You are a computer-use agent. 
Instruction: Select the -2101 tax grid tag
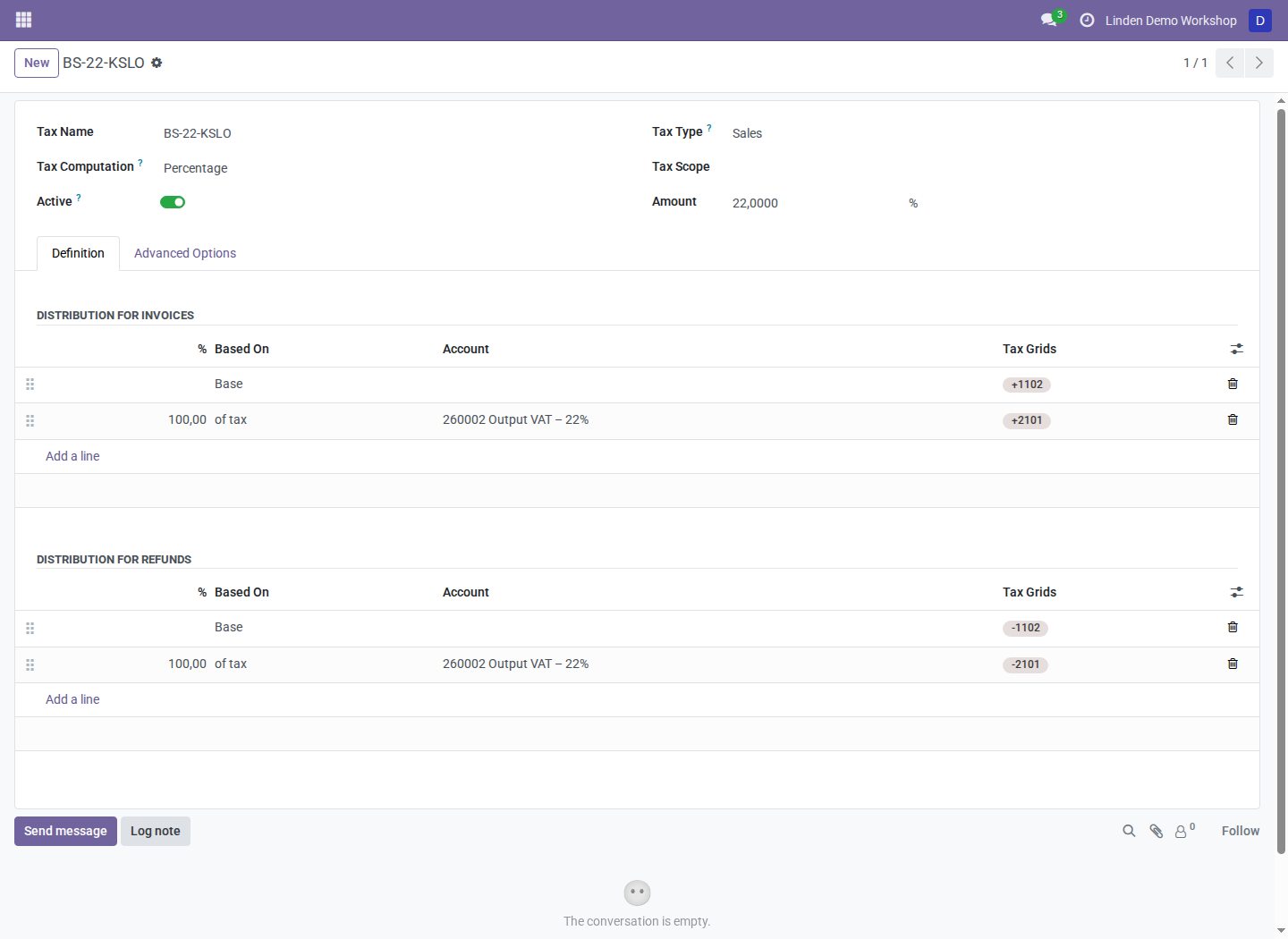1025,664
